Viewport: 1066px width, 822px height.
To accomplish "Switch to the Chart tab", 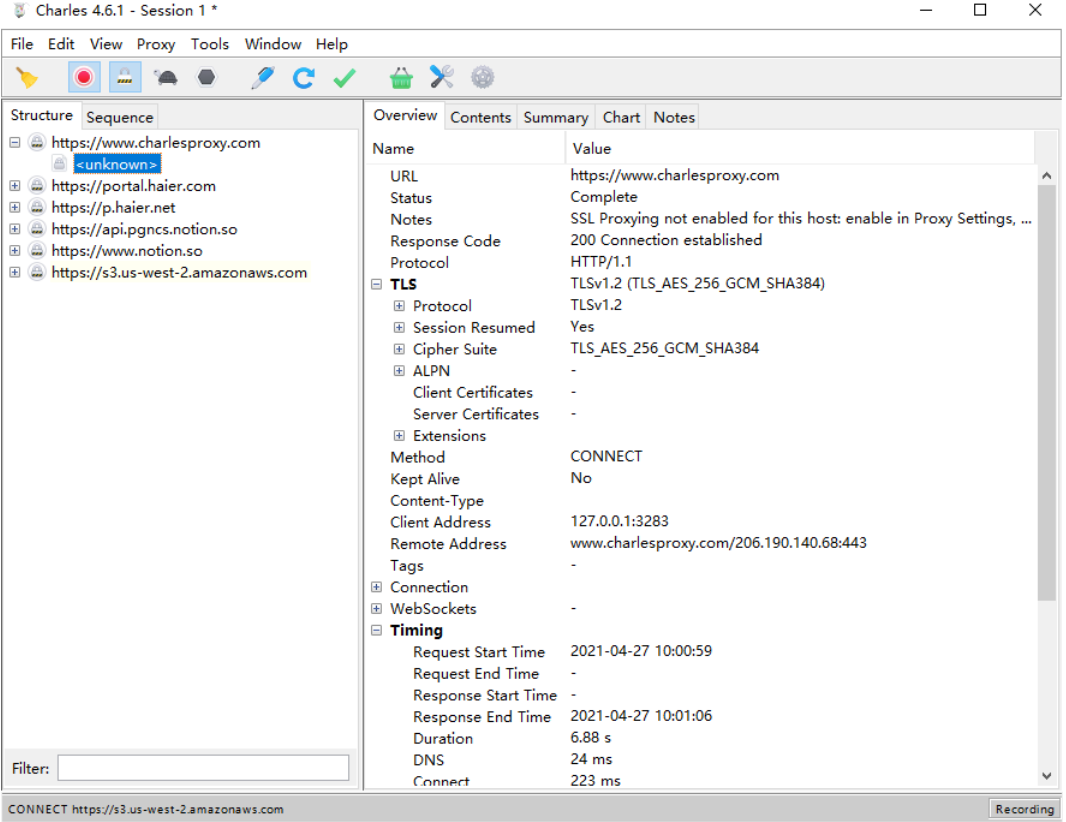I will tap(621, 117).
